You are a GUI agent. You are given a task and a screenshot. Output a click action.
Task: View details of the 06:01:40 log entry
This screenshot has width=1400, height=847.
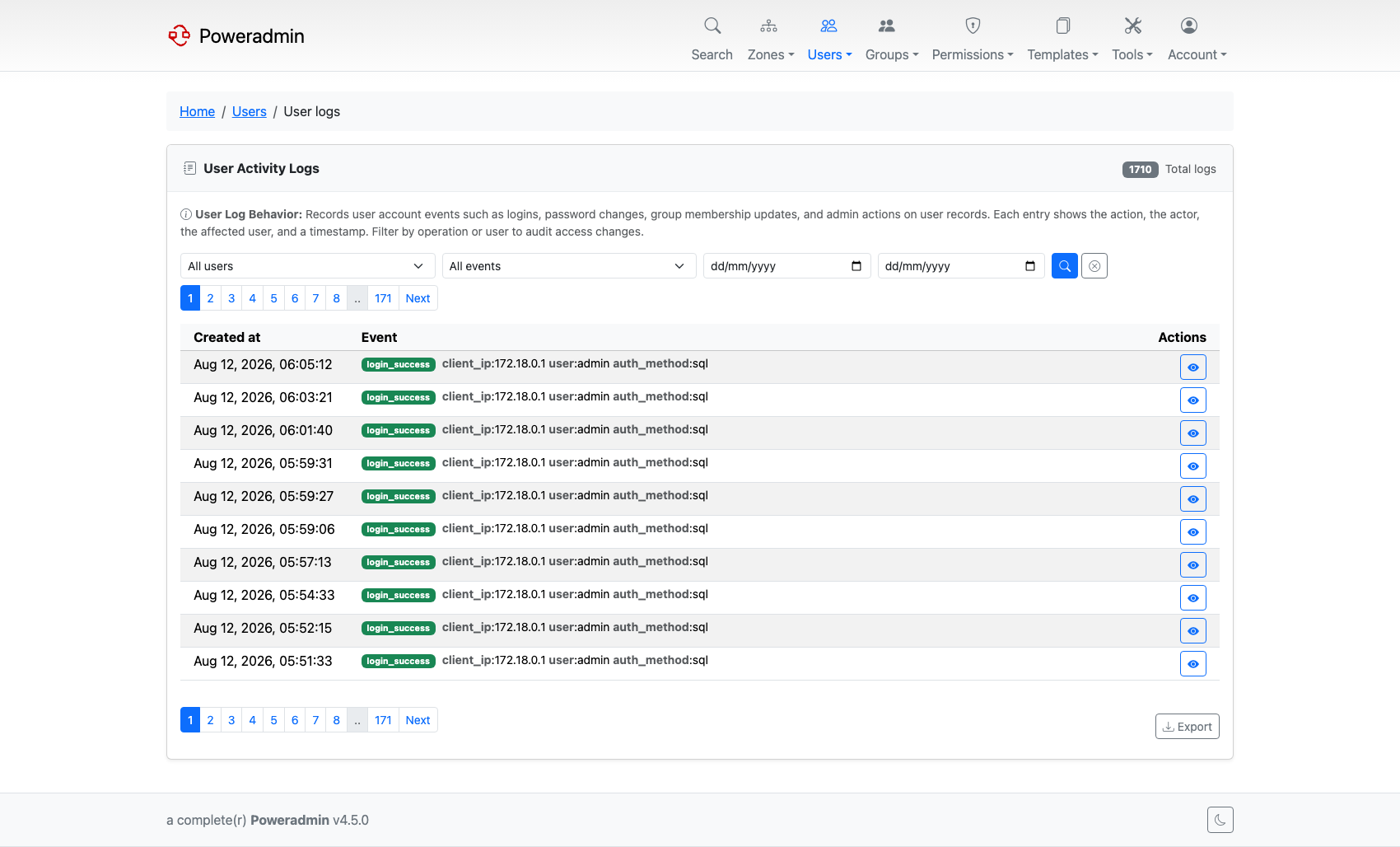1193,433
